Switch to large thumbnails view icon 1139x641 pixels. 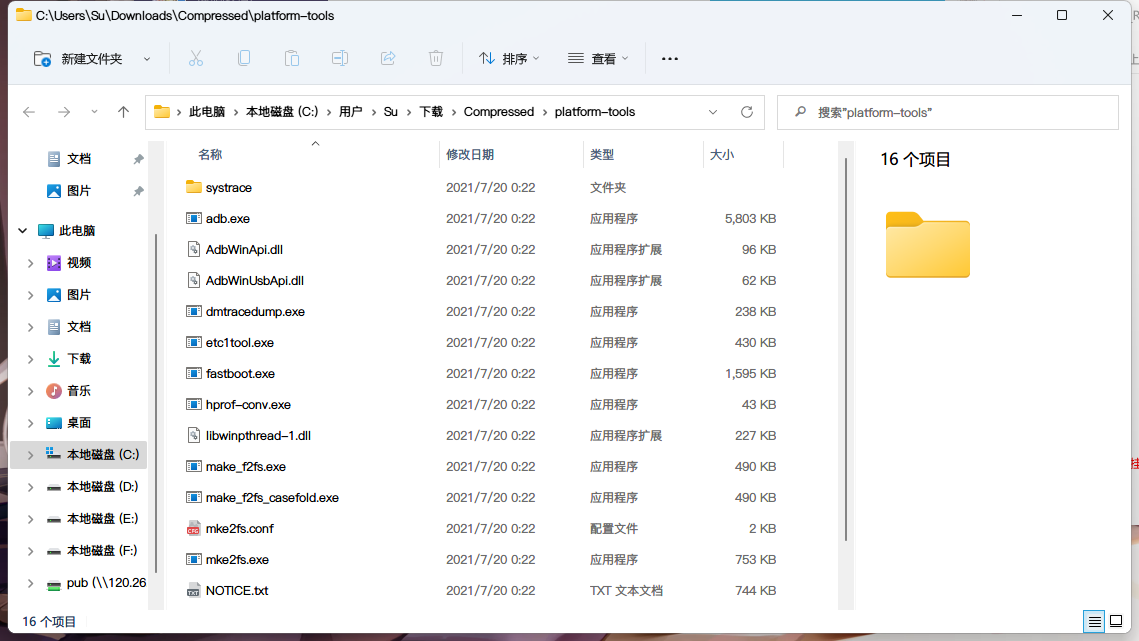click(1116, 621)
